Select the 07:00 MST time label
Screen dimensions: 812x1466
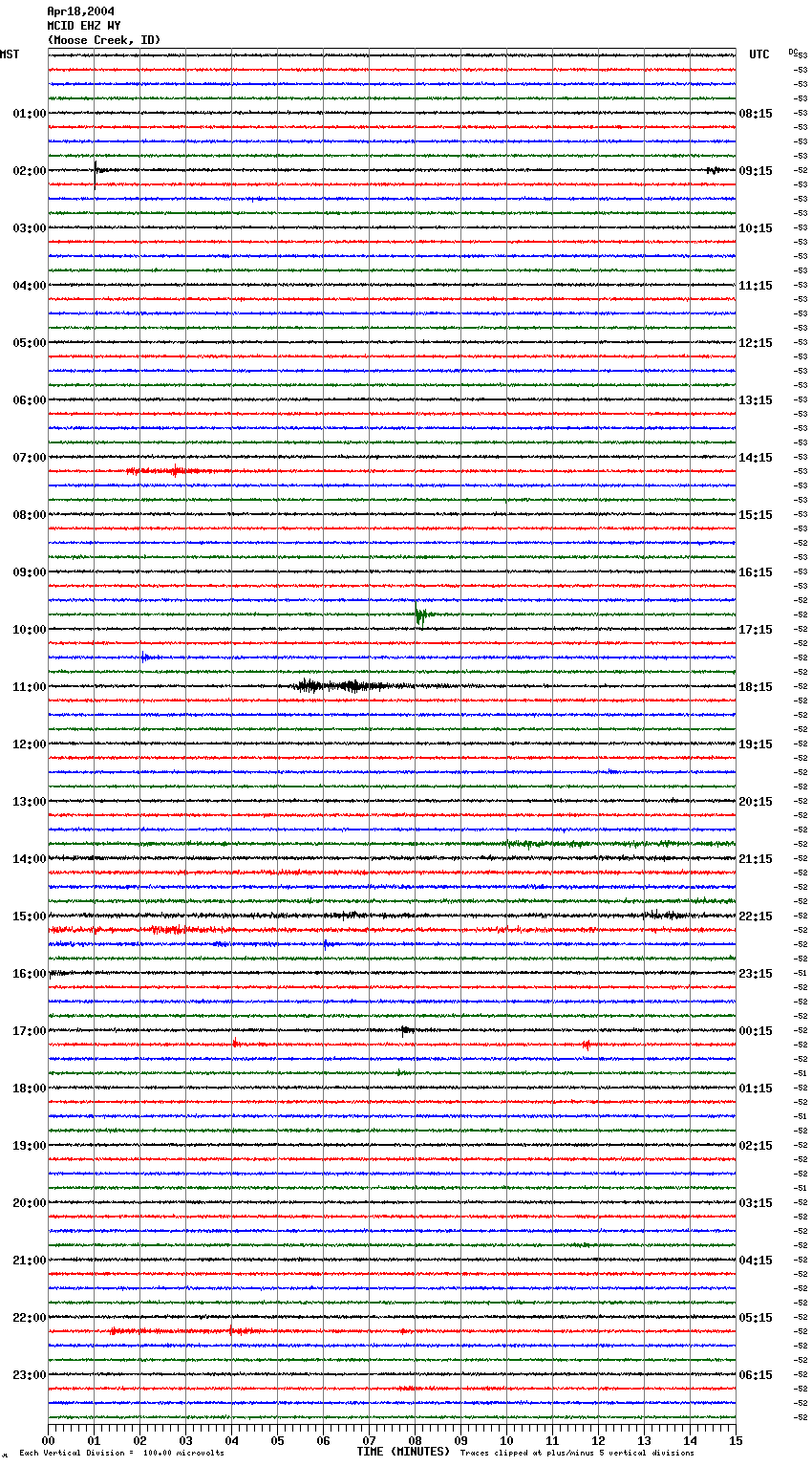click(x=30, y=458)
